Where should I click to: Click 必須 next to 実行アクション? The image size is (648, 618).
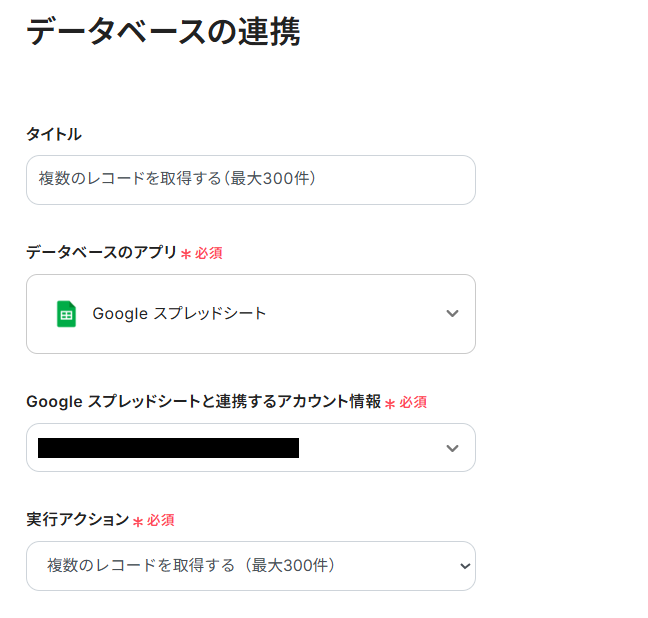pyautogui.click(x=161, y=520)
